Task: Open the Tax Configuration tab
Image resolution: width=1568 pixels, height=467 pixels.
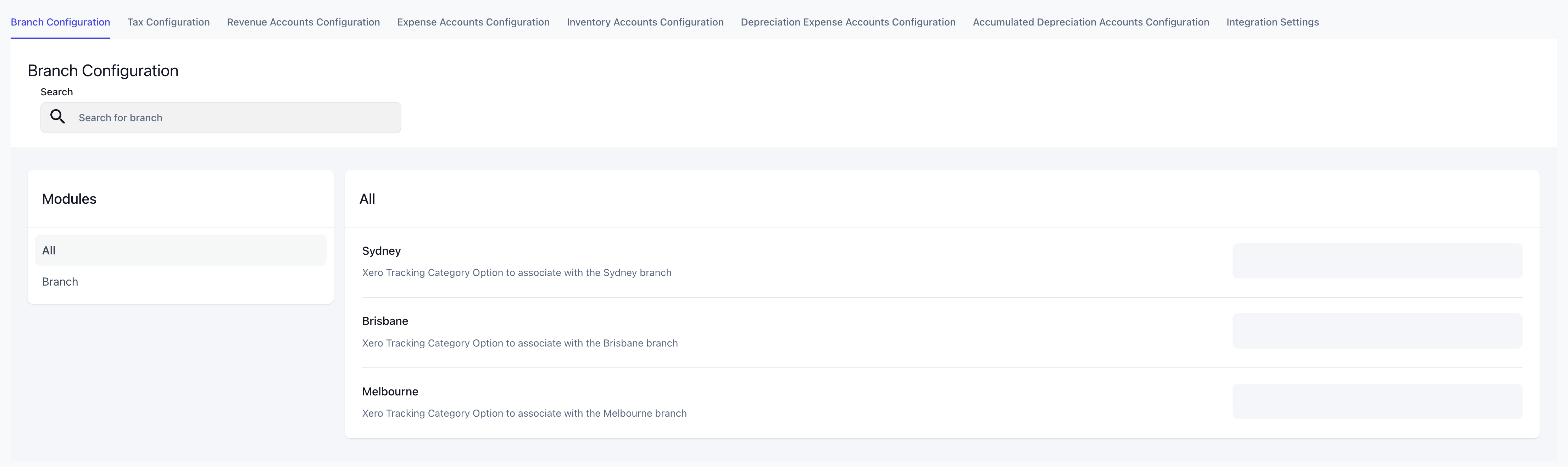Action: pos(169,22)
